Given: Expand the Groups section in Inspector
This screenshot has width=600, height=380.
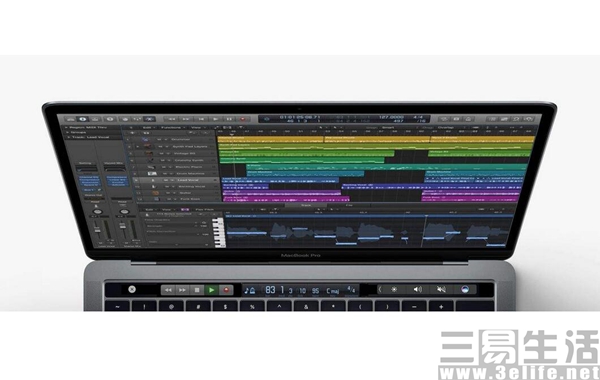Looking at the screenshot, I should [68, 132].
